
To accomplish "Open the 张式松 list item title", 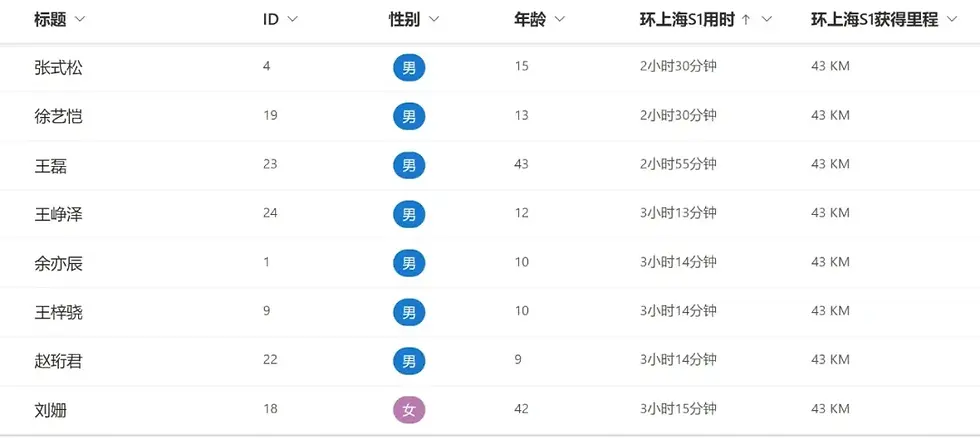I will point(58,67).
